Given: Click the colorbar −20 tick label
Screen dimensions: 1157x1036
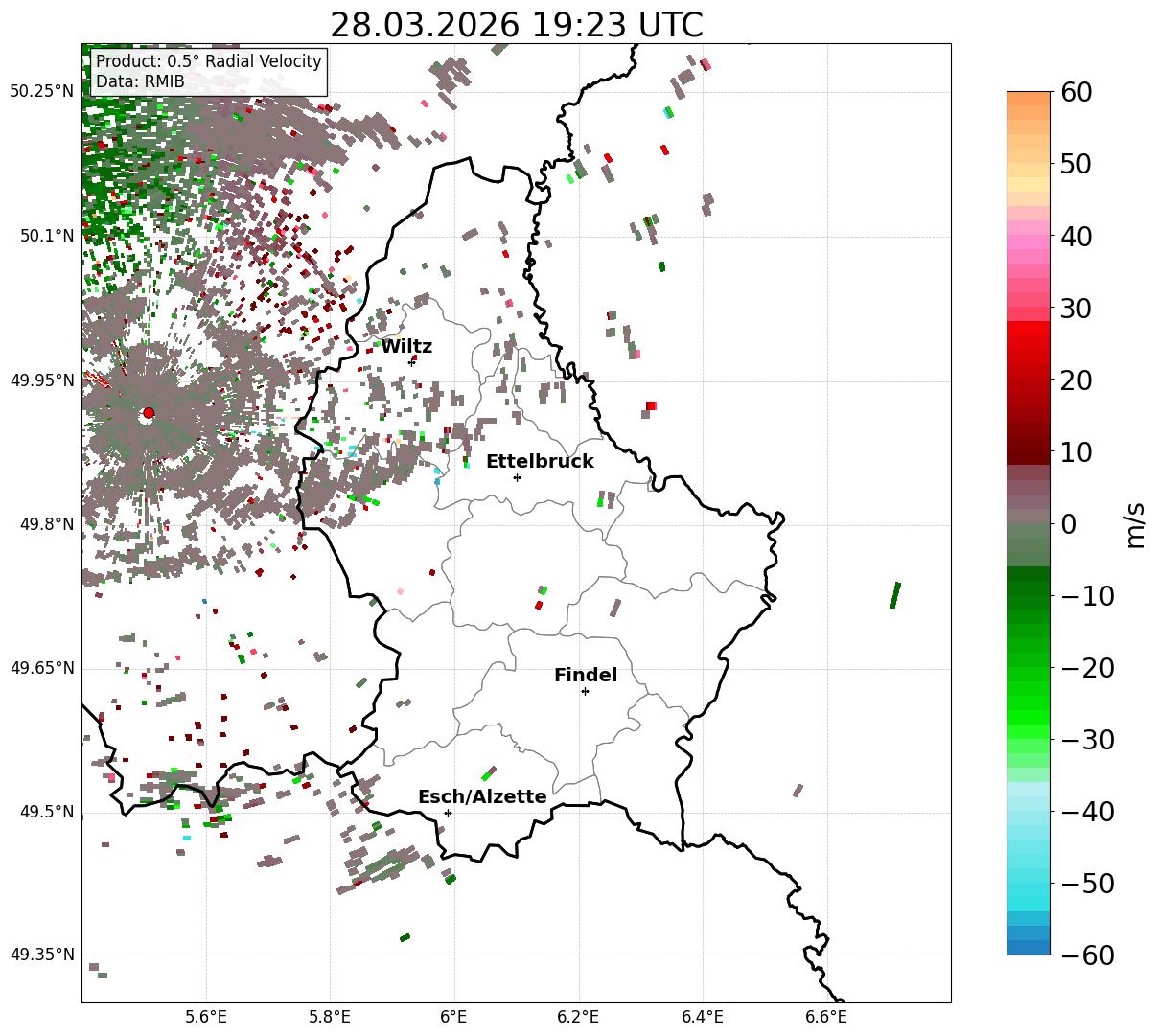Looking at the screenshot, I should click(1087, 667).
